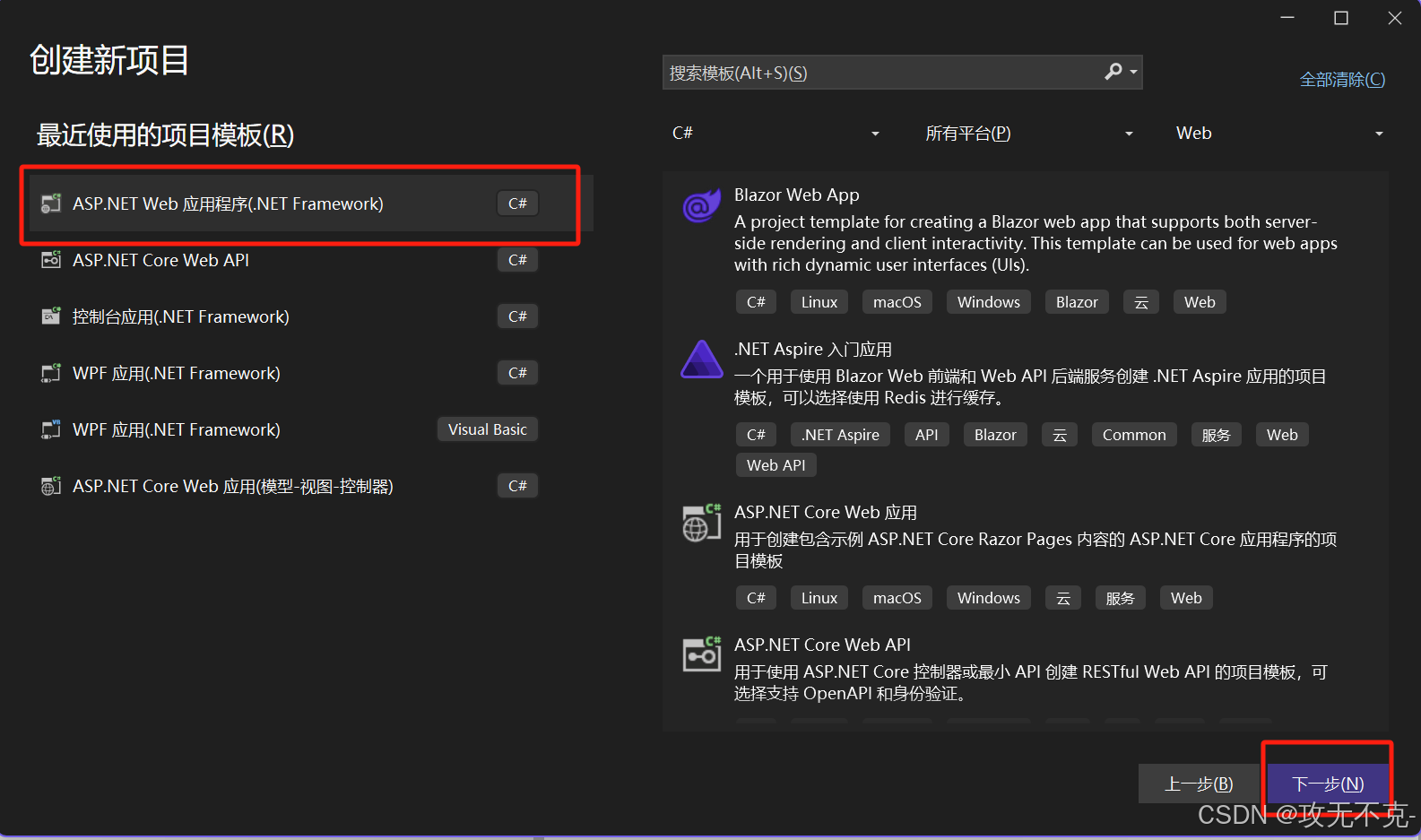Click the 云 tag under Blazor Web App
The height and width of the screenshot is (840, 1421).
[x=1141, y=302]
